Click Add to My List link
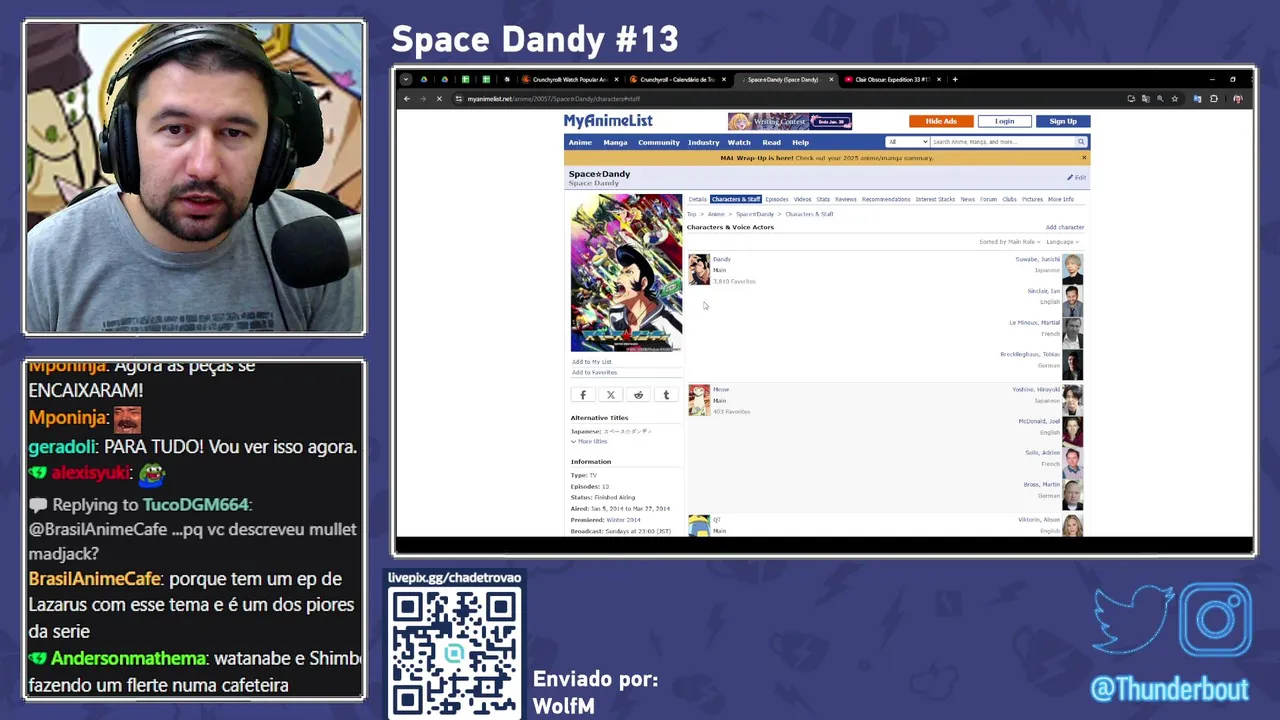 tap(592, 361)
